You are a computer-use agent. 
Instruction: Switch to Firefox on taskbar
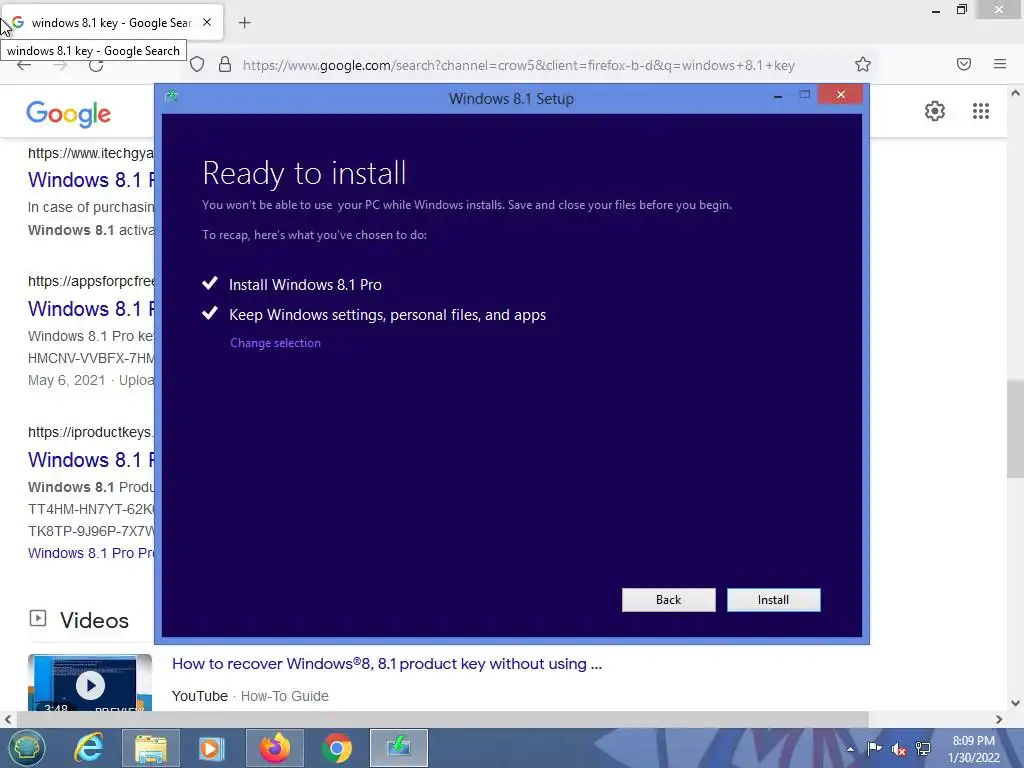[x=275, y=748]
